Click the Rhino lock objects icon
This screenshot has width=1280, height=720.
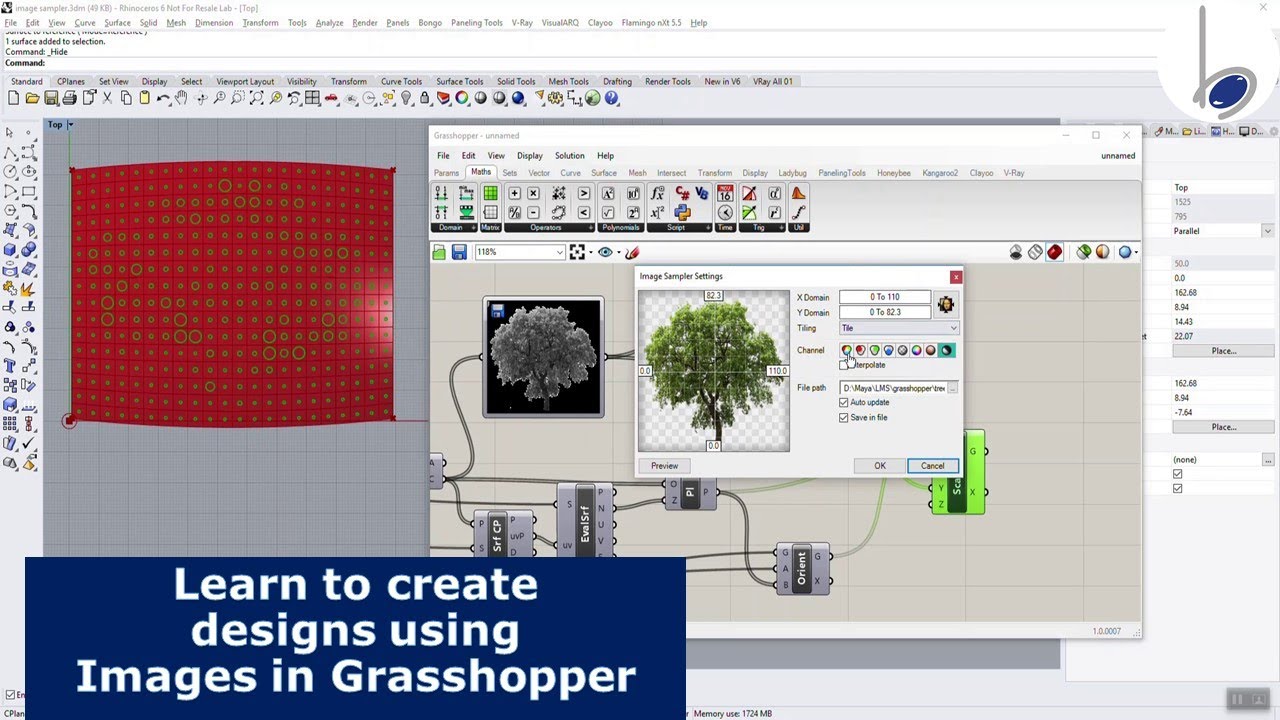click(425, 98)
